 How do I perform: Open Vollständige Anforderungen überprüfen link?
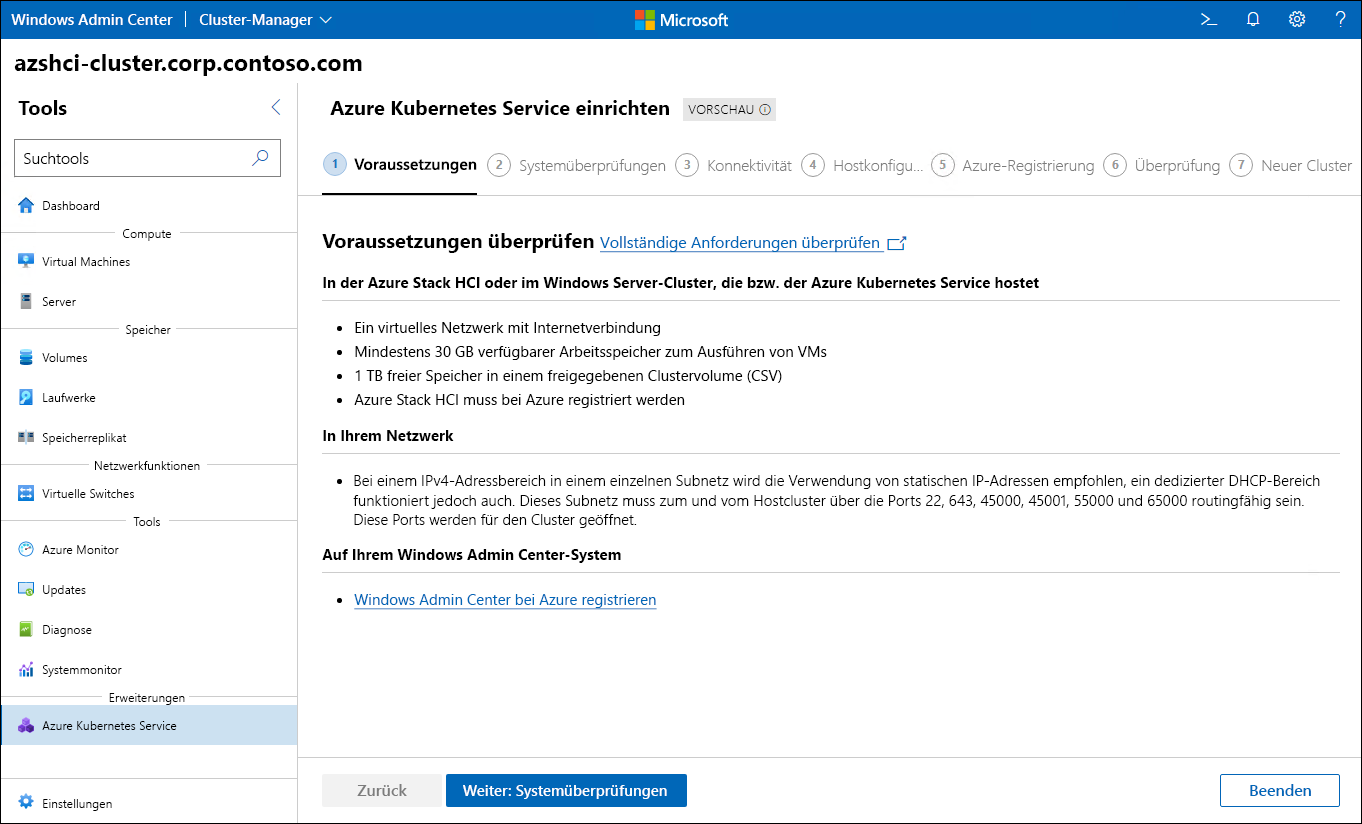[740, 243]
